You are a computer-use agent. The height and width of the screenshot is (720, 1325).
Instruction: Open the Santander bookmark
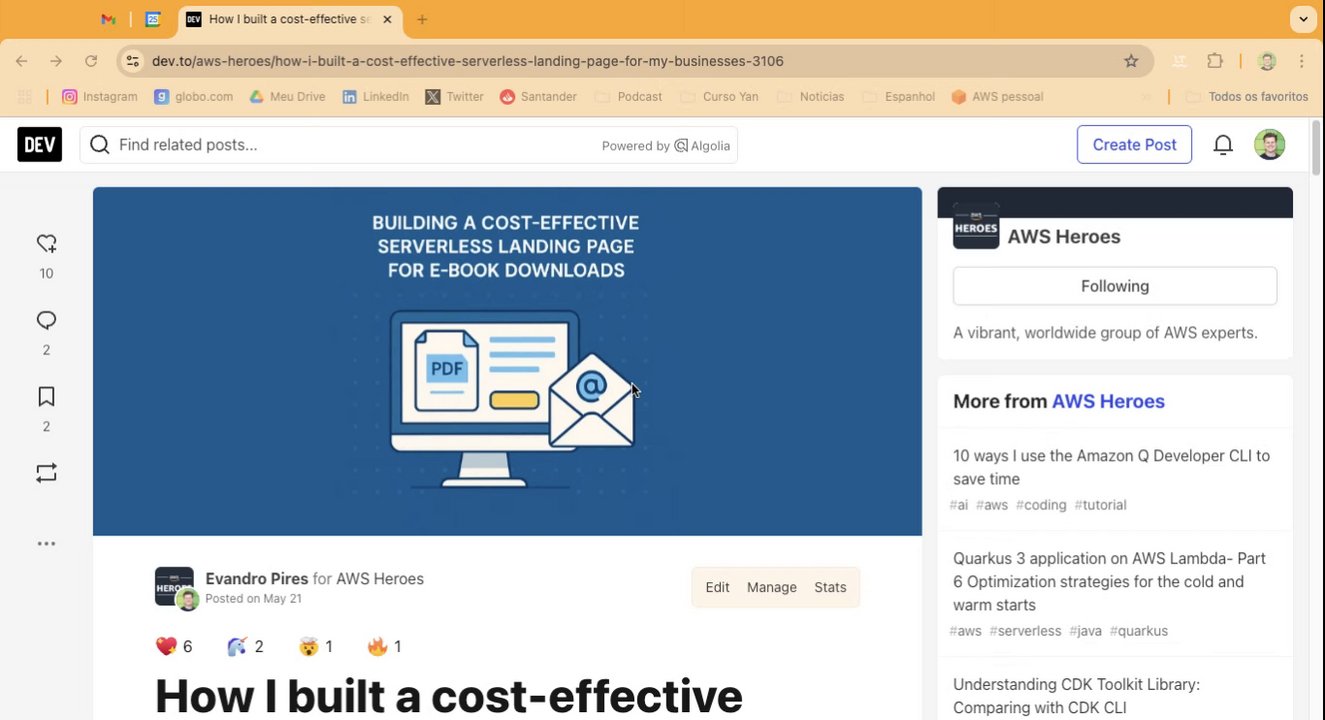[x=539, y=97]
